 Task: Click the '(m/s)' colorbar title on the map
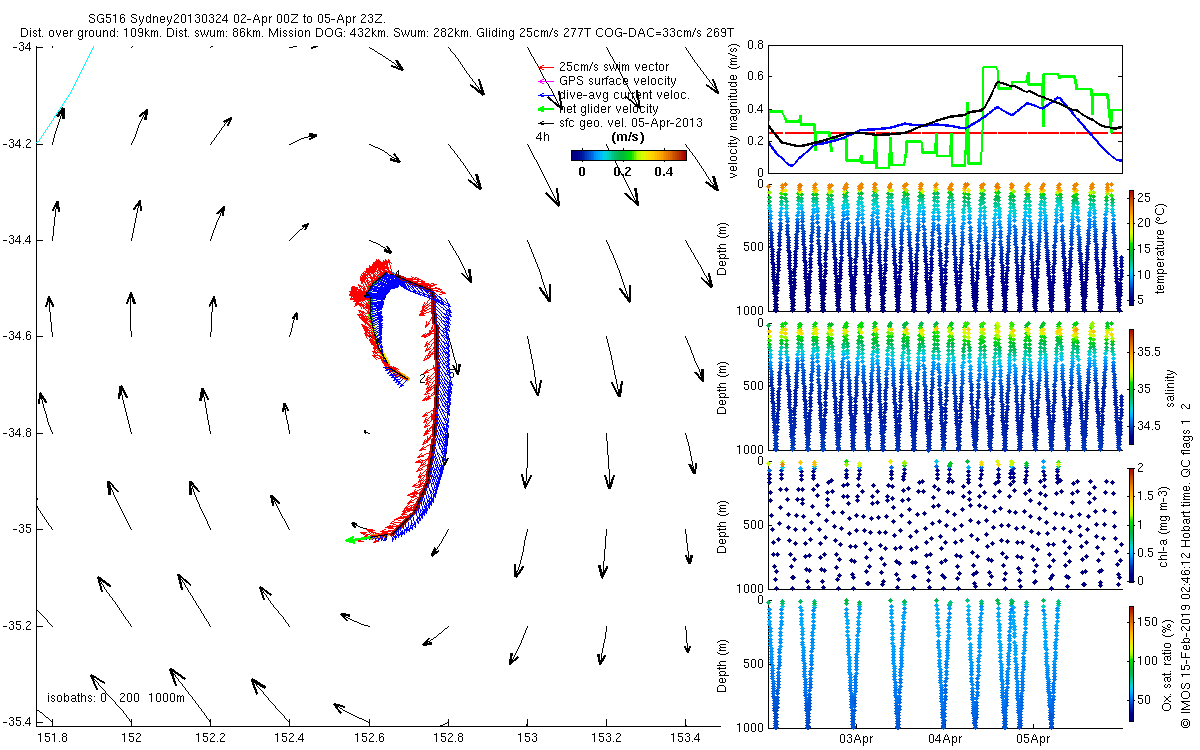pyautogui.click(x=627, y=136)
